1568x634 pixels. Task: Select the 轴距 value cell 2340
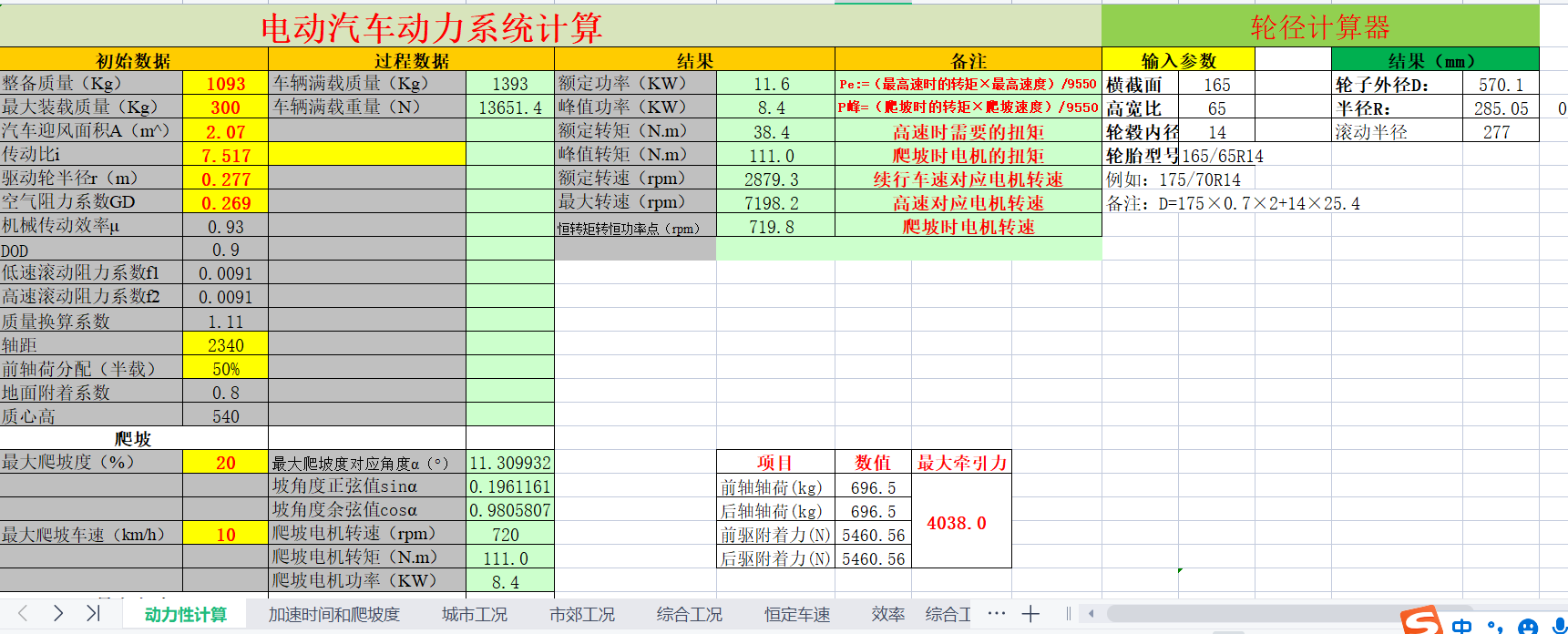pos(226,345)
